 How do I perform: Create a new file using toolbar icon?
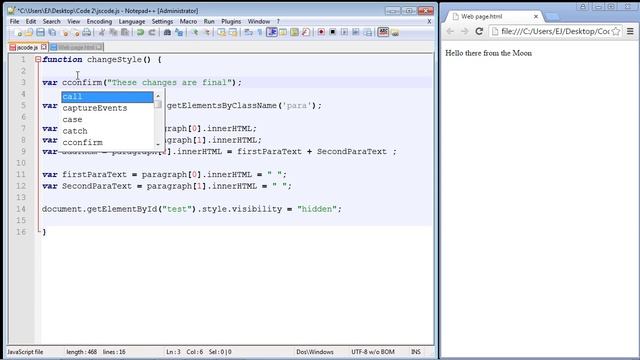18,32
